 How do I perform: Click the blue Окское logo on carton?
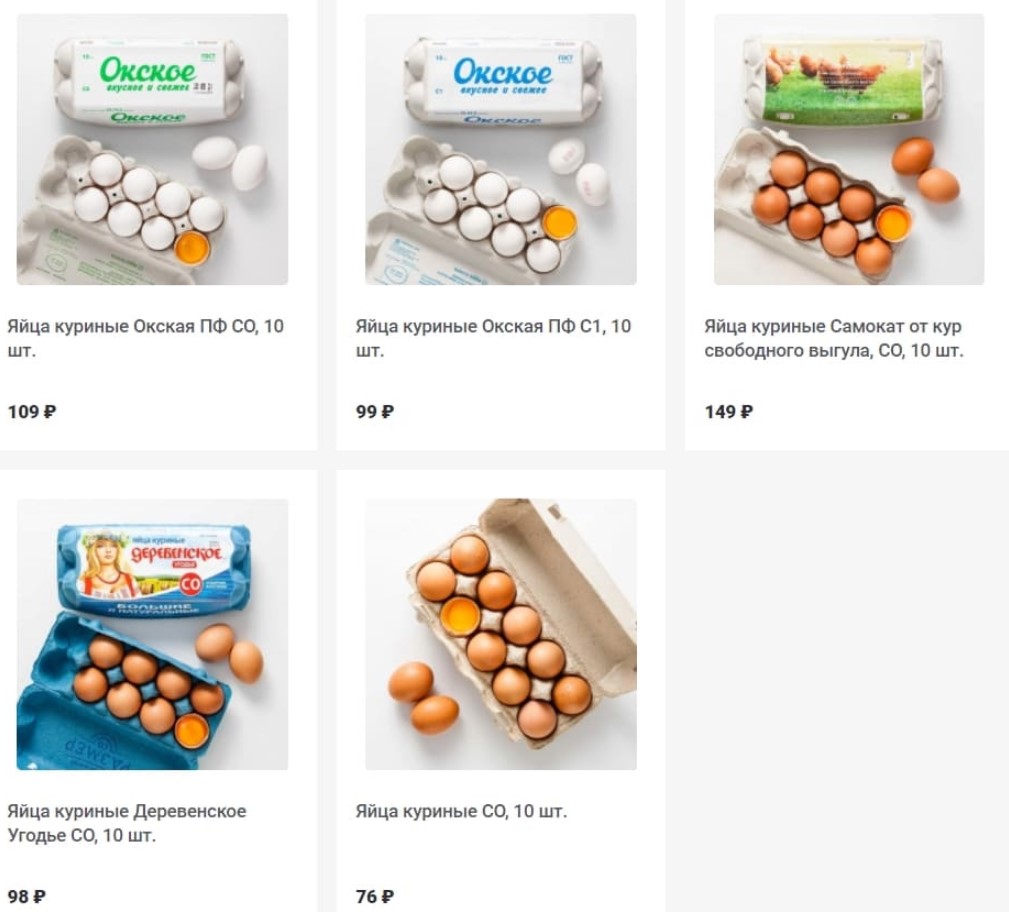coord(503,72)
